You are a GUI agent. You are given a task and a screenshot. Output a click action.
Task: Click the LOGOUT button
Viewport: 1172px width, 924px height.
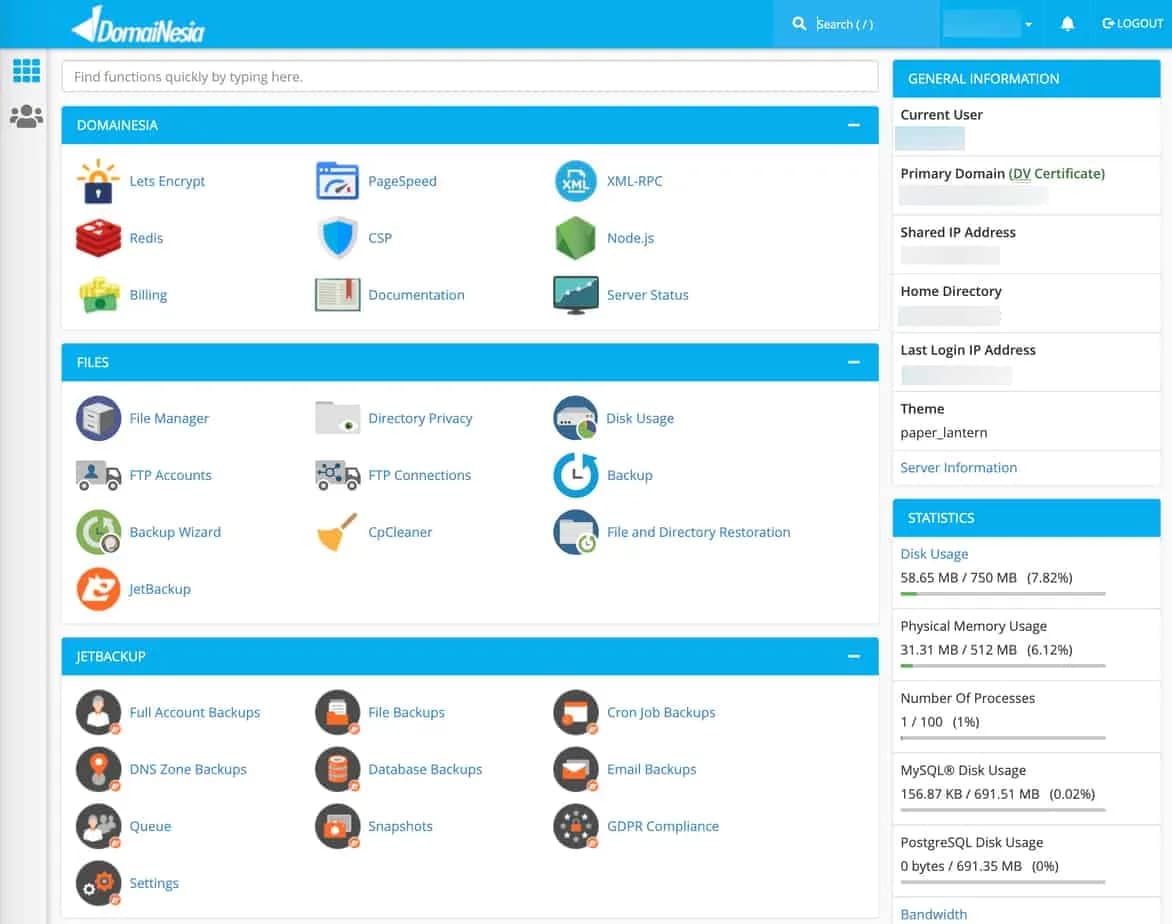click(1132, 23)
